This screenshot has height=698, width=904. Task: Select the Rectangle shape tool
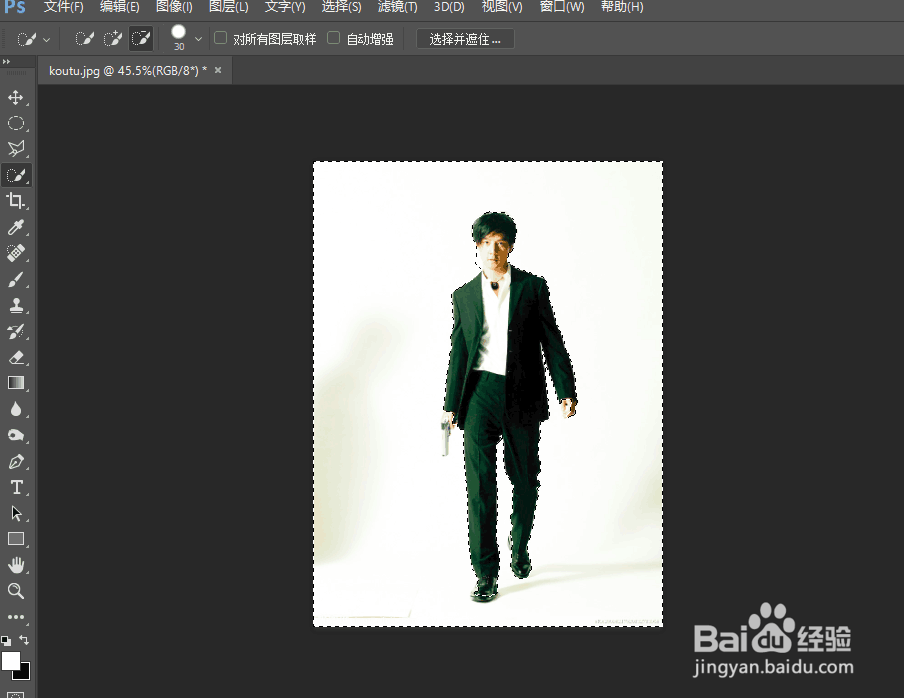tap(16, 539)
